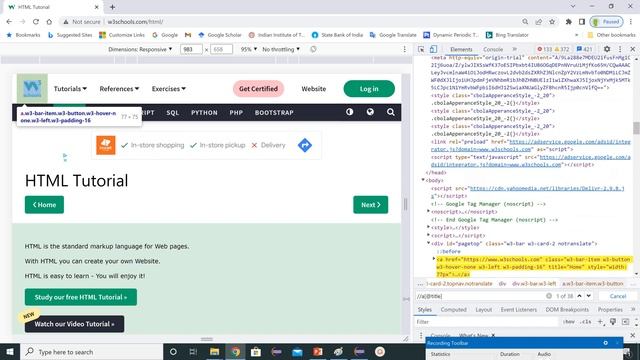Open Google Scholar bookmark
The width and height of the screenshot is (640, 360).
point(220,35)
